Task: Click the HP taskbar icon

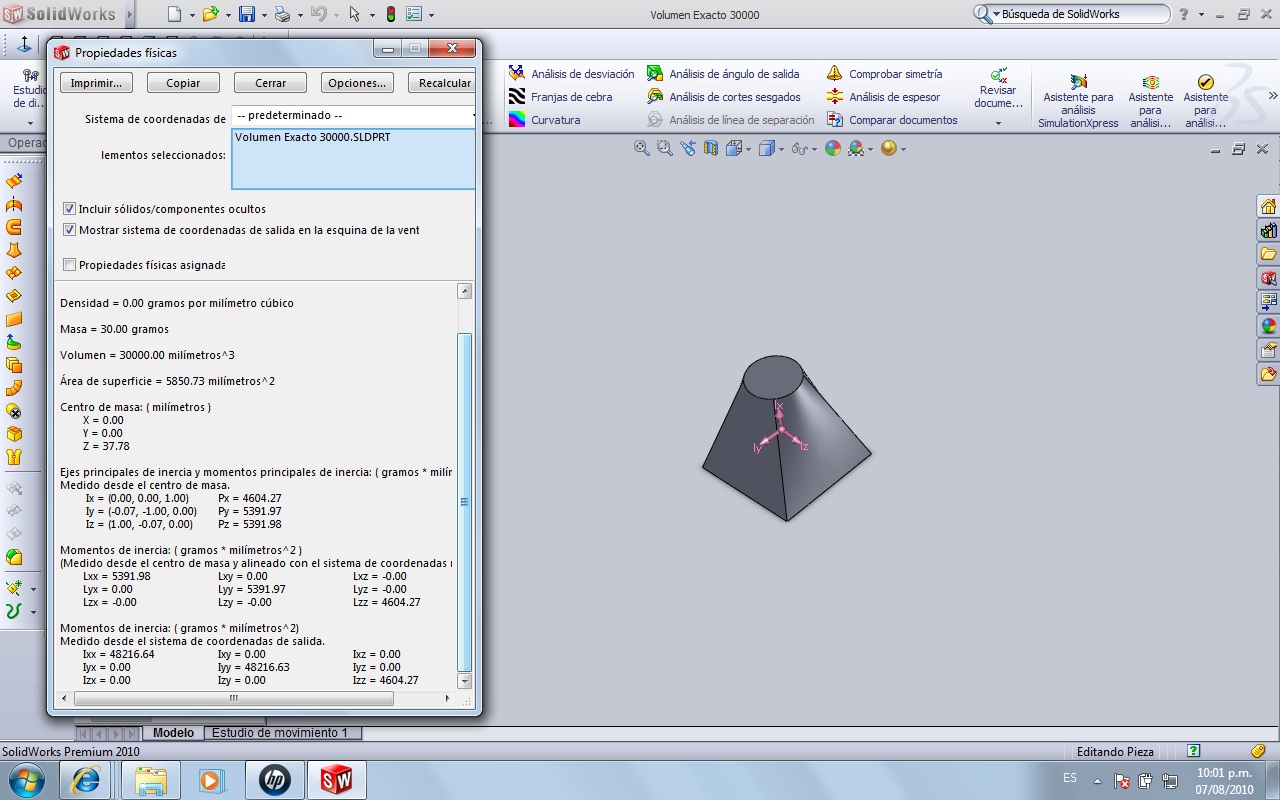Action: pos(274,780)
